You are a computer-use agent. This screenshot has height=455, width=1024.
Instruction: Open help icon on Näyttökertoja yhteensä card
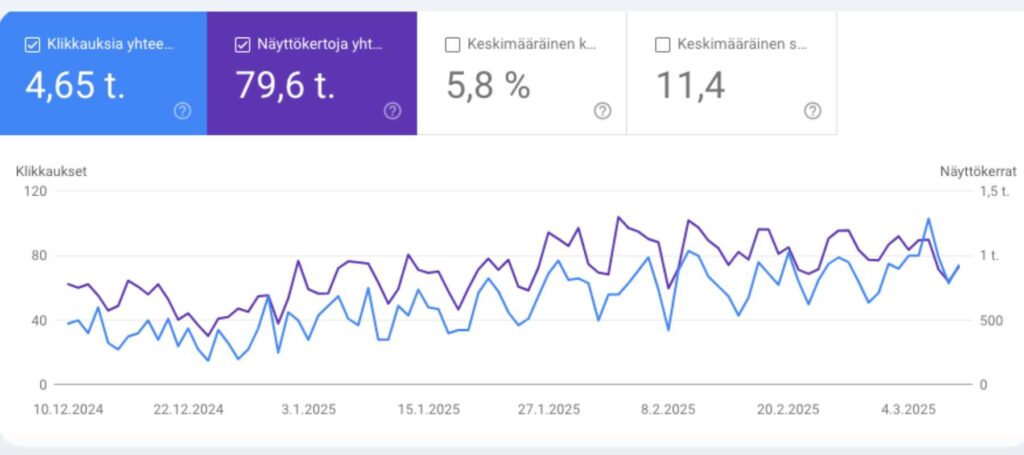pyautogui.click(x=392, y=111)
